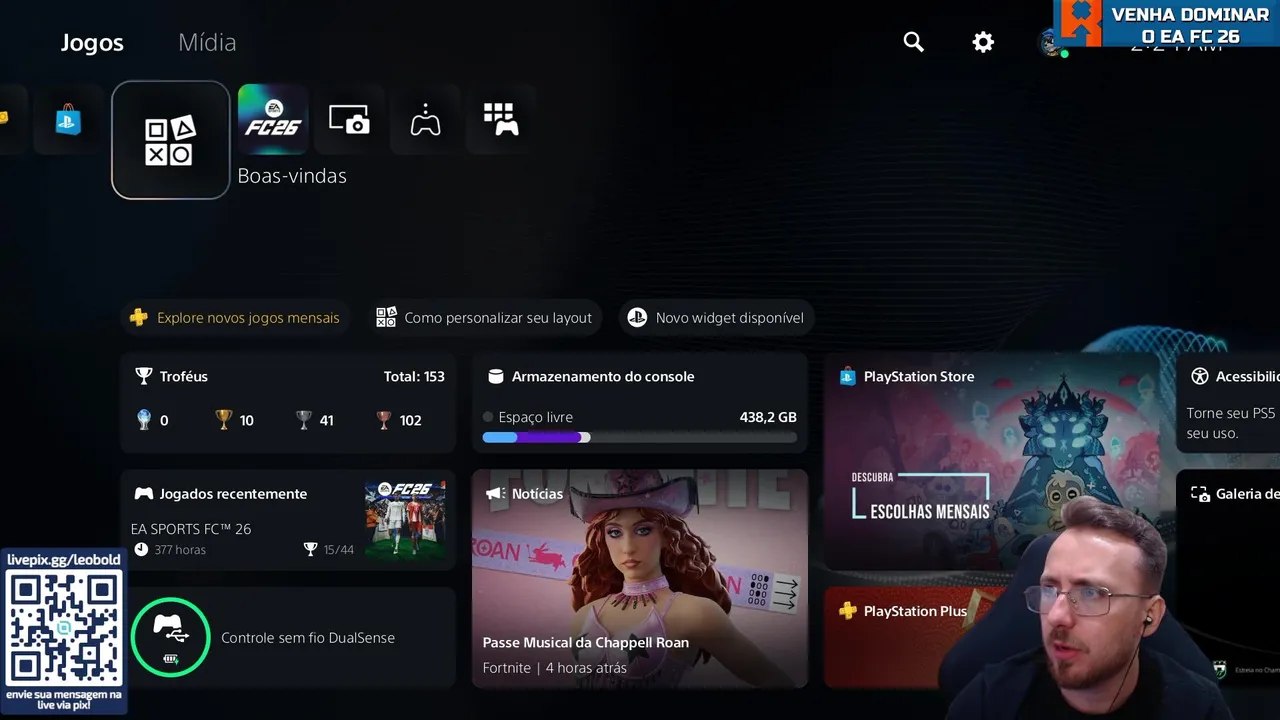Click the silver trophy count icon

[304, 420]
